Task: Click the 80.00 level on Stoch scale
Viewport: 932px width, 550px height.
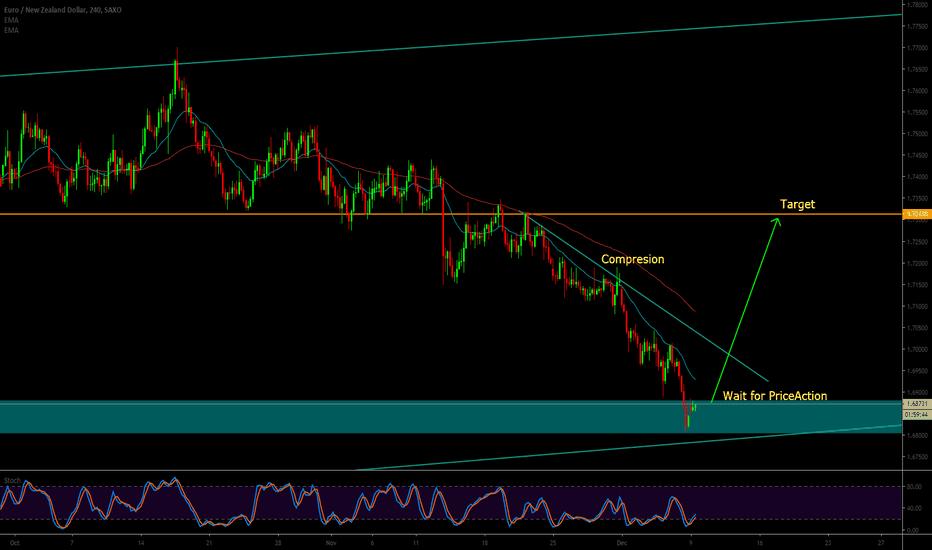Action: (x=914, y=487)
